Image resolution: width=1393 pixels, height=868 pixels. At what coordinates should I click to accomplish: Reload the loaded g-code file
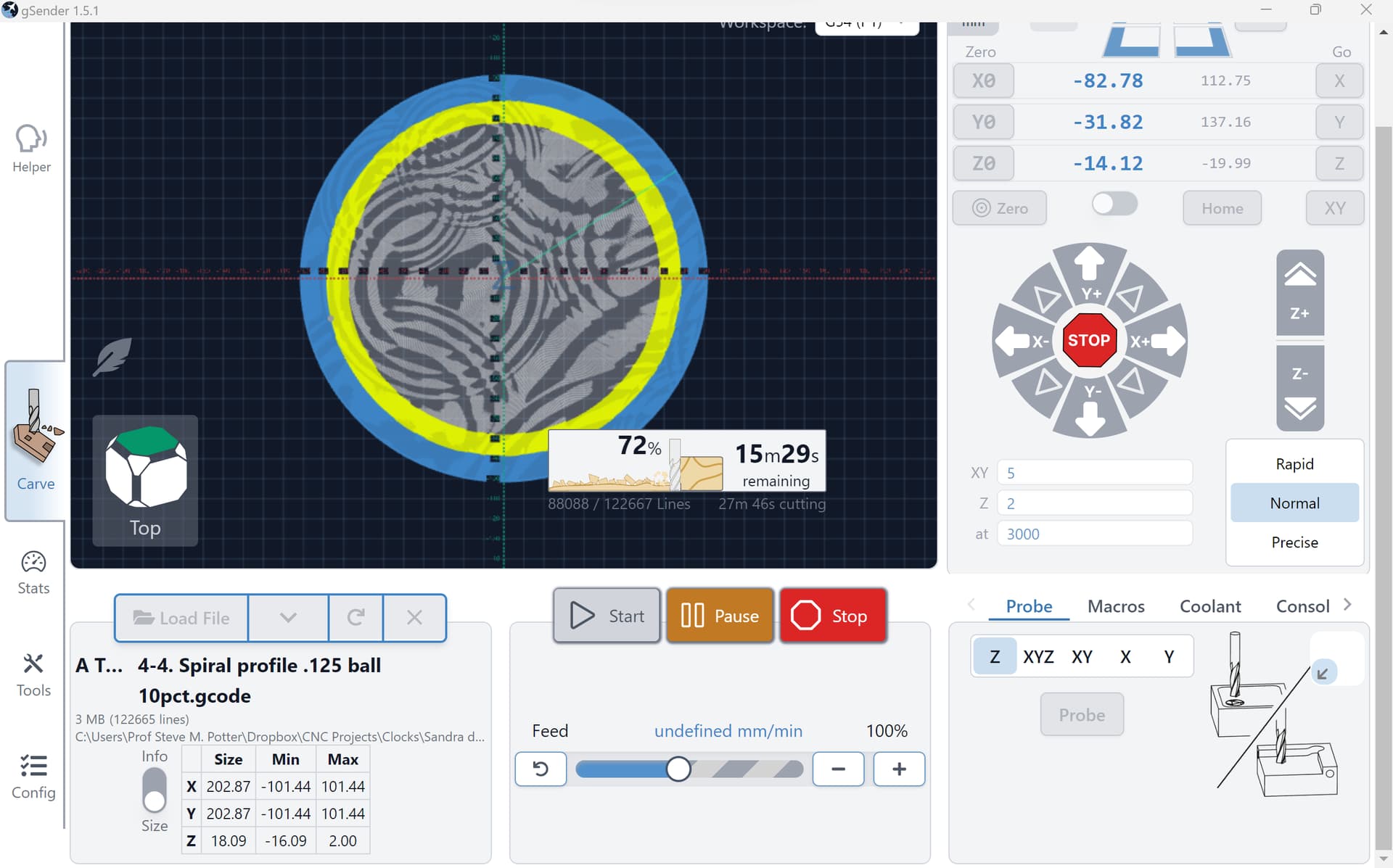(x=356, y=618)
